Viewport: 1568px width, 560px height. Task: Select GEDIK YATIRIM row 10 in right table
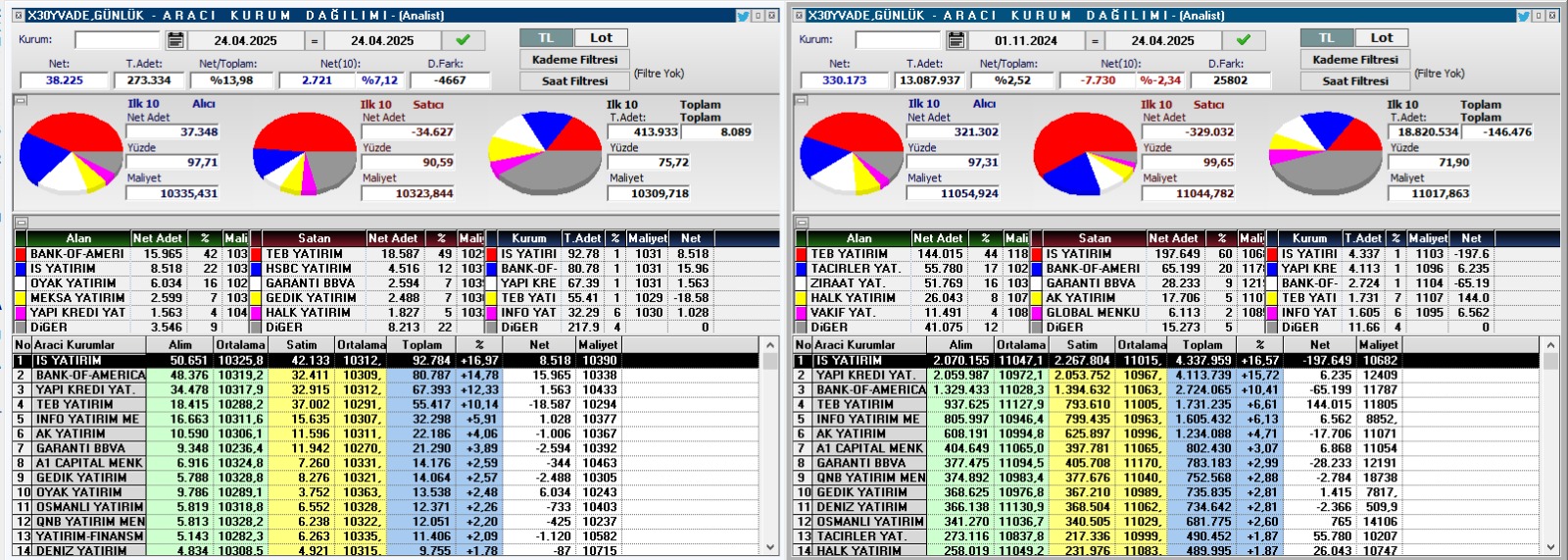coord(1166,492)
